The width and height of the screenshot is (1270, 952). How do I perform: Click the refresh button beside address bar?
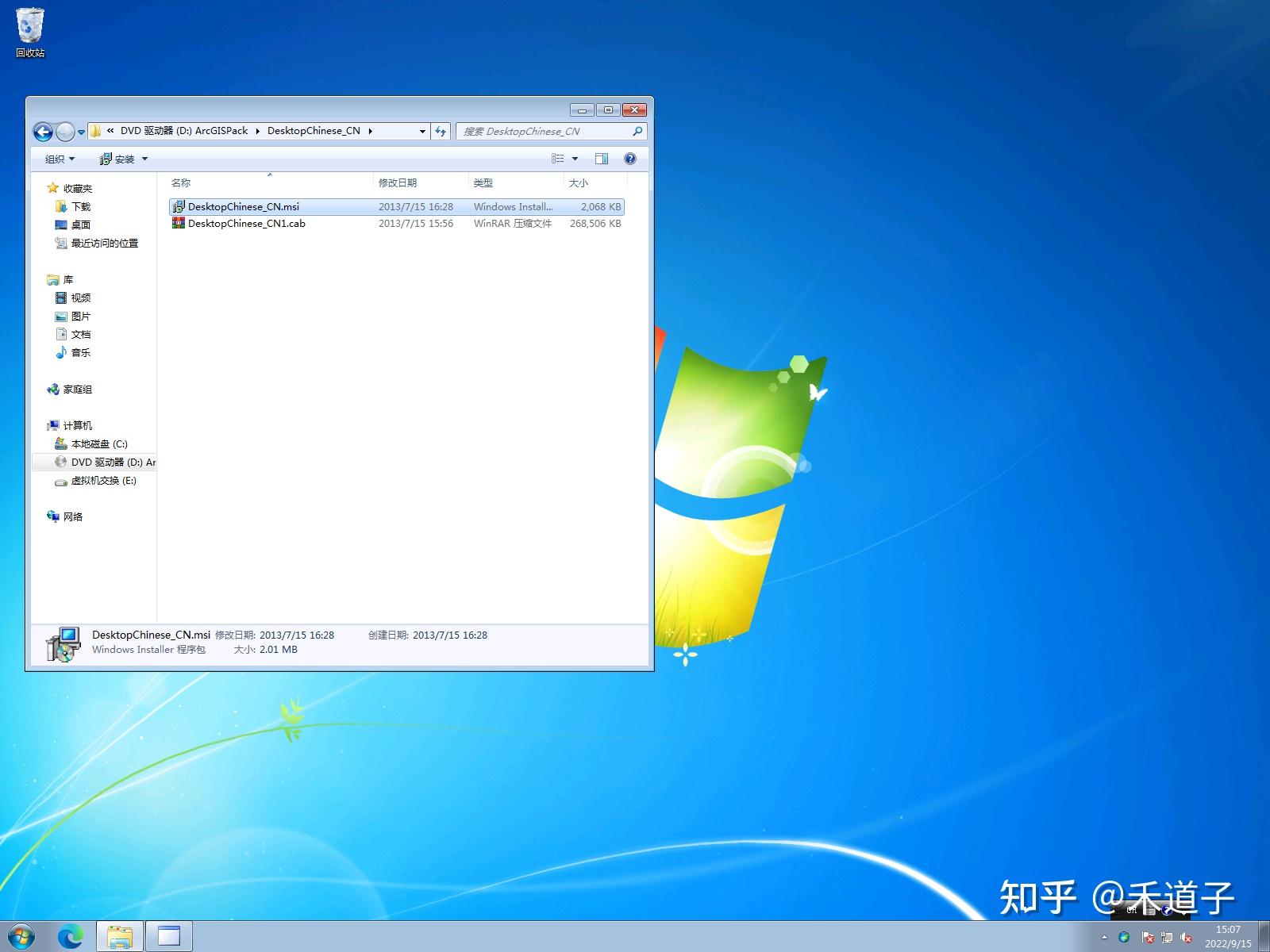[x=441, y=132]
